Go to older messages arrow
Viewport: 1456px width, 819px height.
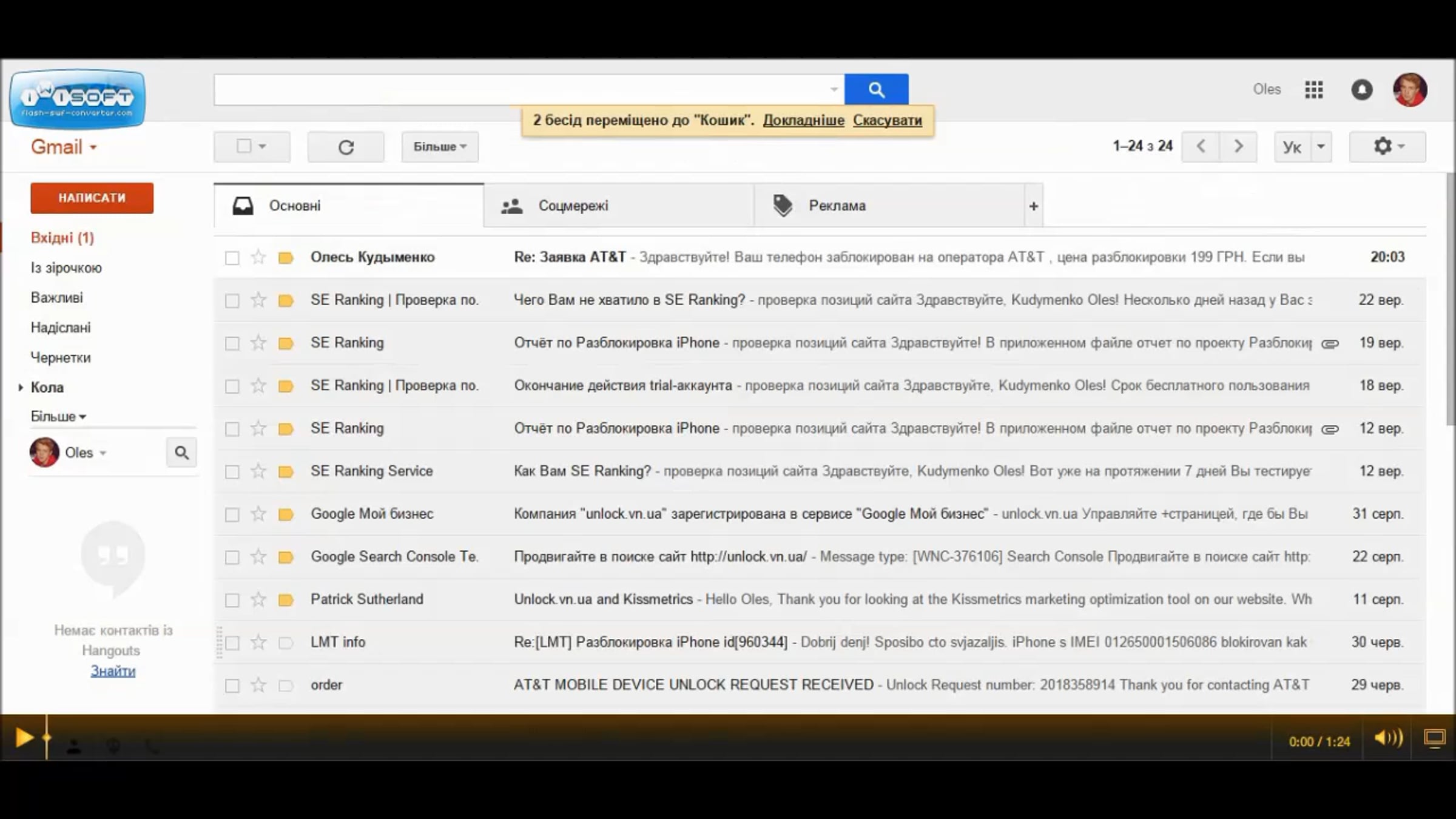1238,147
